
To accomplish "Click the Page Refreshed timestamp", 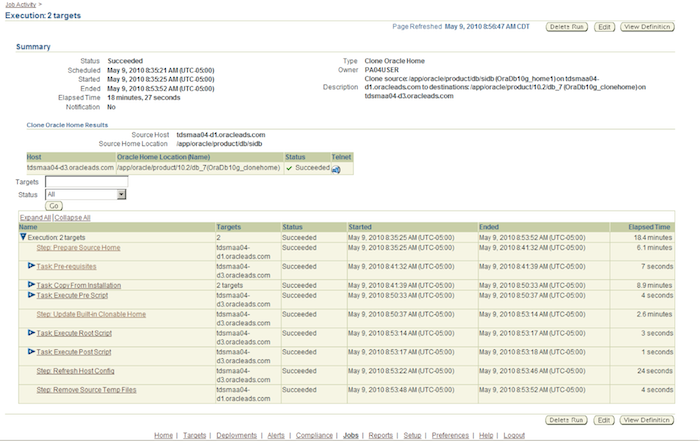I will click(x=487, y=26).
